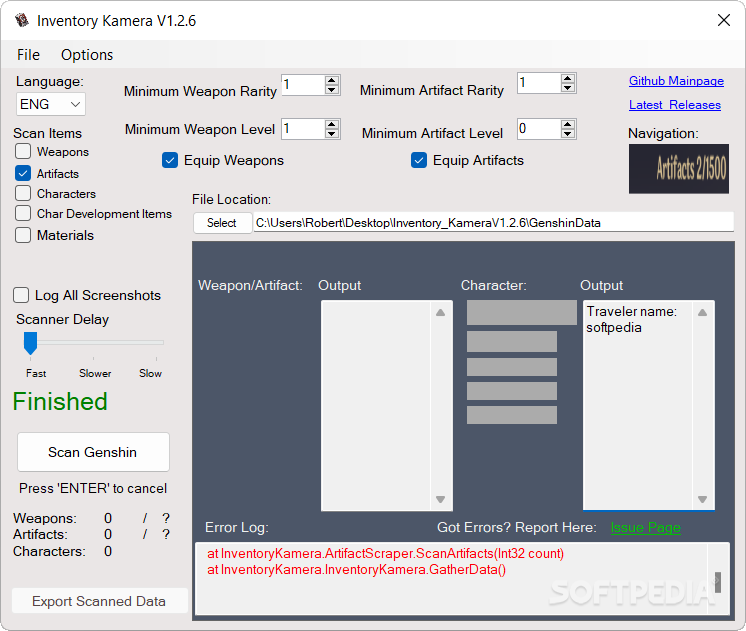Viewport: 746px width, 631px height.
Task: Enable the Weapons scan checkbox
Action: (x=23, y=152)
